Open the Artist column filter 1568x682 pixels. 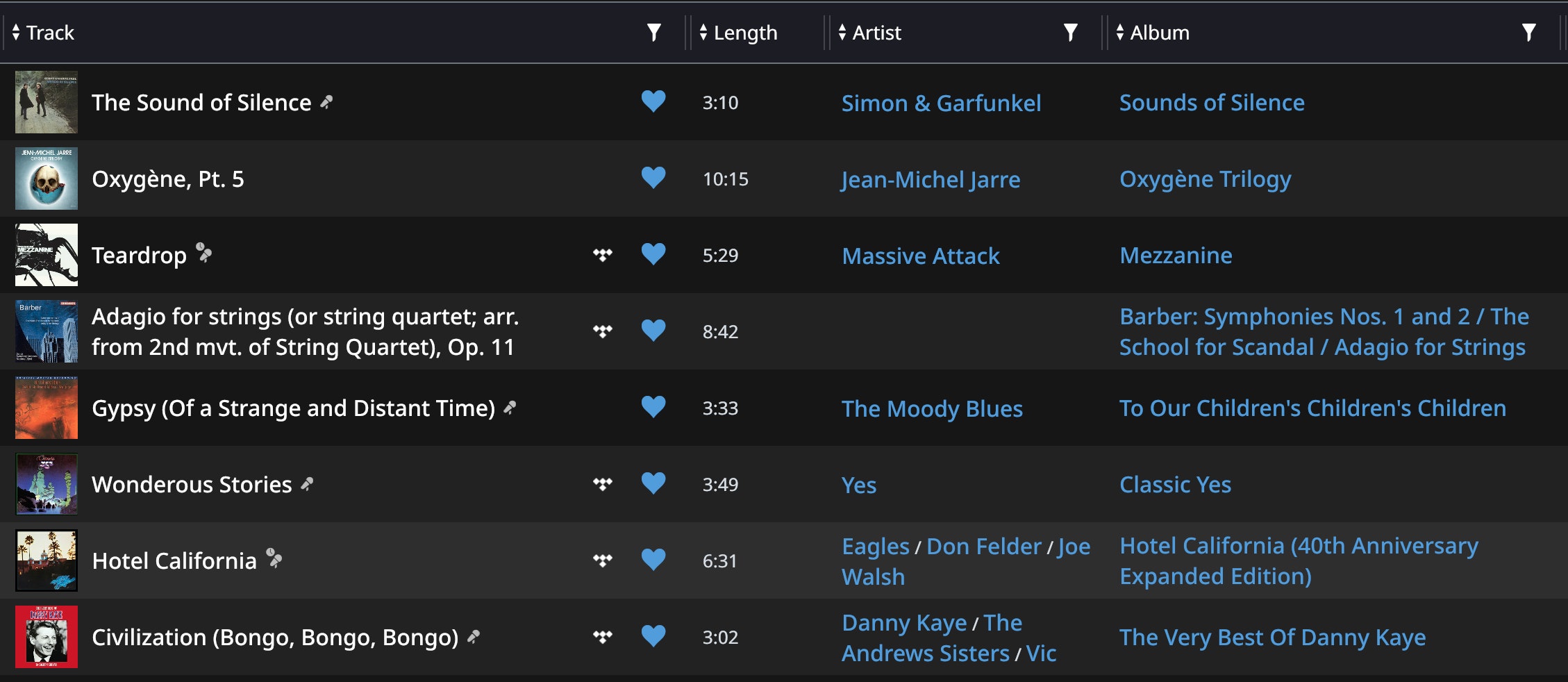click(x=1070, y=33)
